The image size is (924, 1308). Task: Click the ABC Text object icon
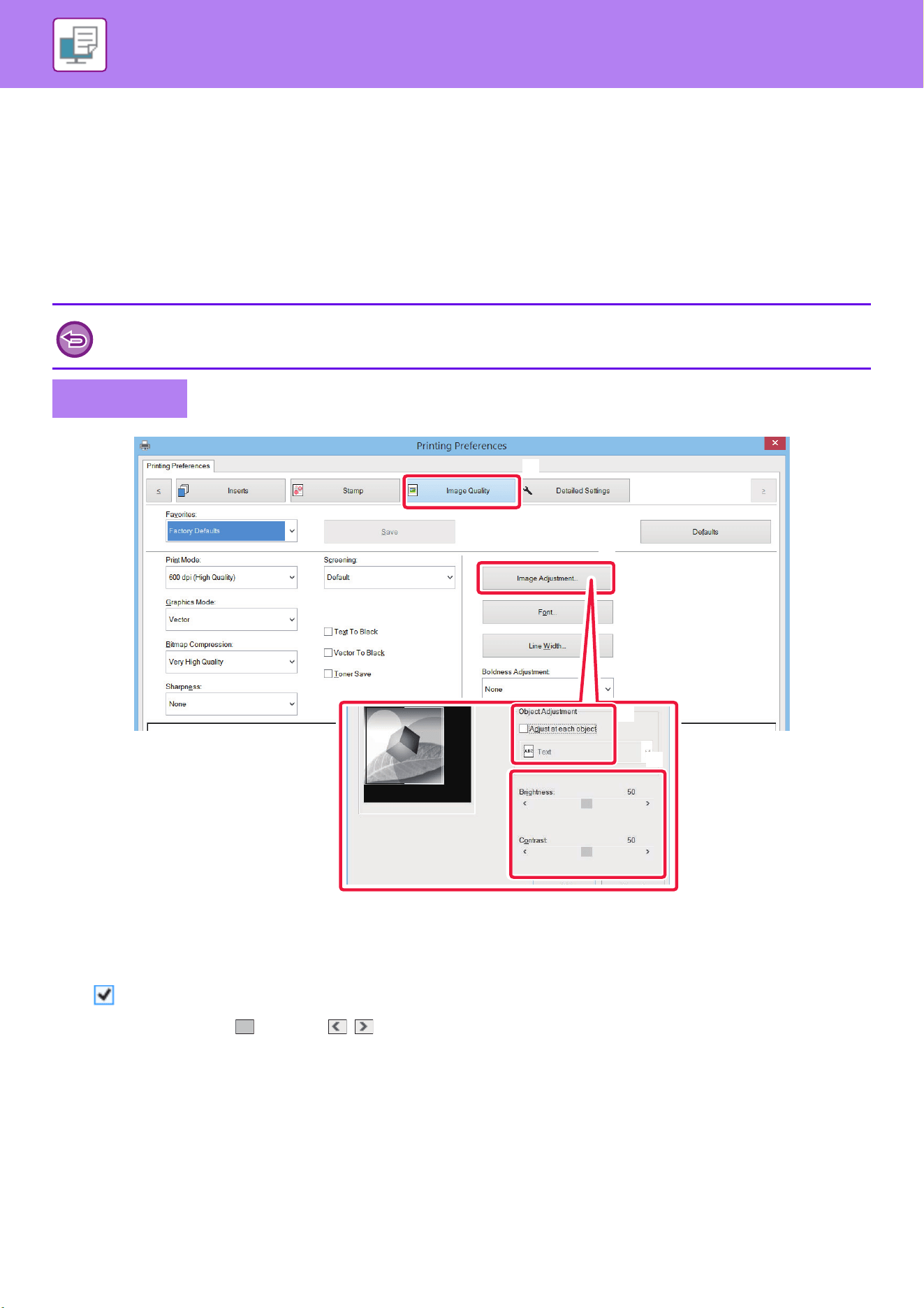coord(529,751)
